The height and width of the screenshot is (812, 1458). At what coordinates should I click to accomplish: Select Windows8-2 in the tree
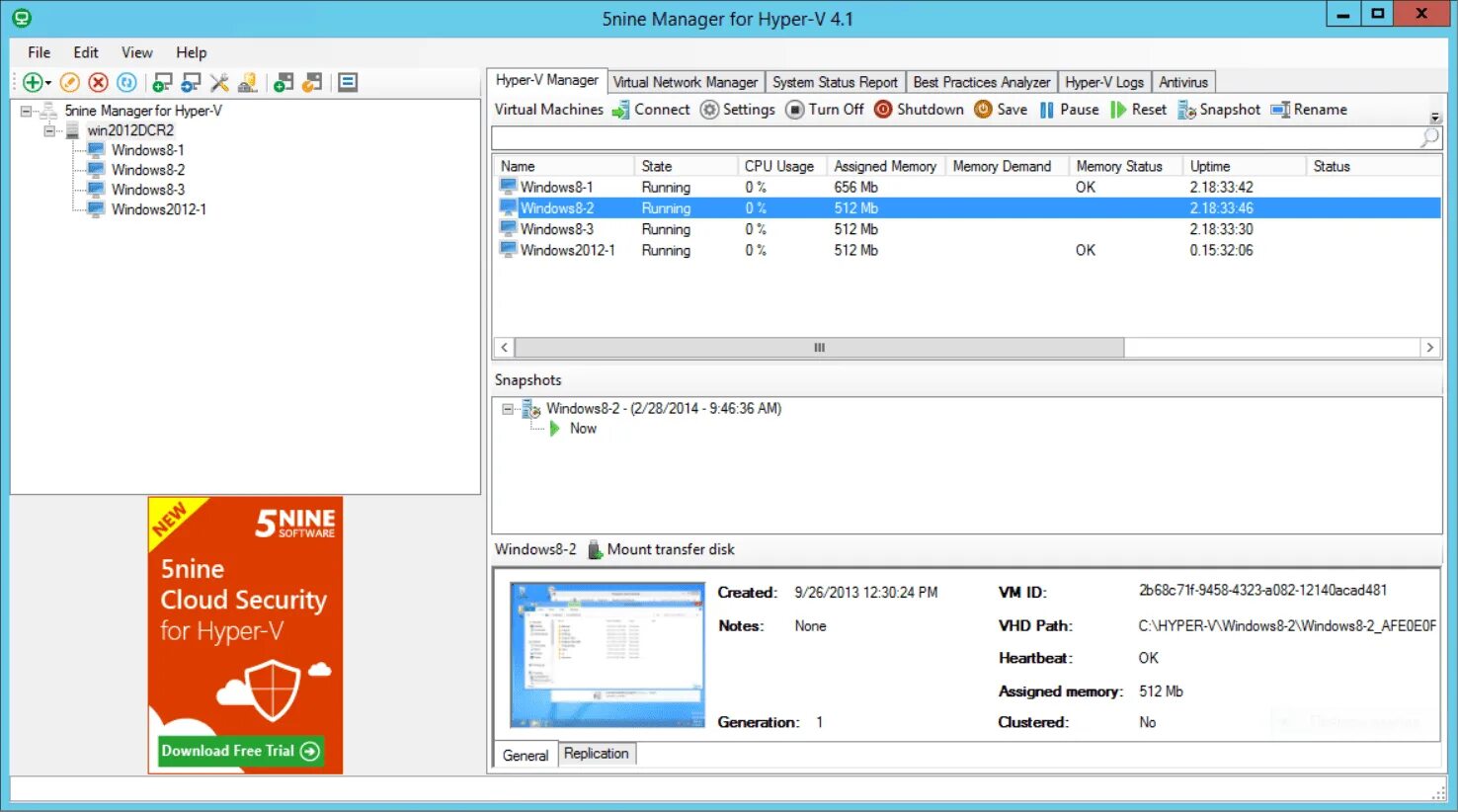[x=147, y=170]
